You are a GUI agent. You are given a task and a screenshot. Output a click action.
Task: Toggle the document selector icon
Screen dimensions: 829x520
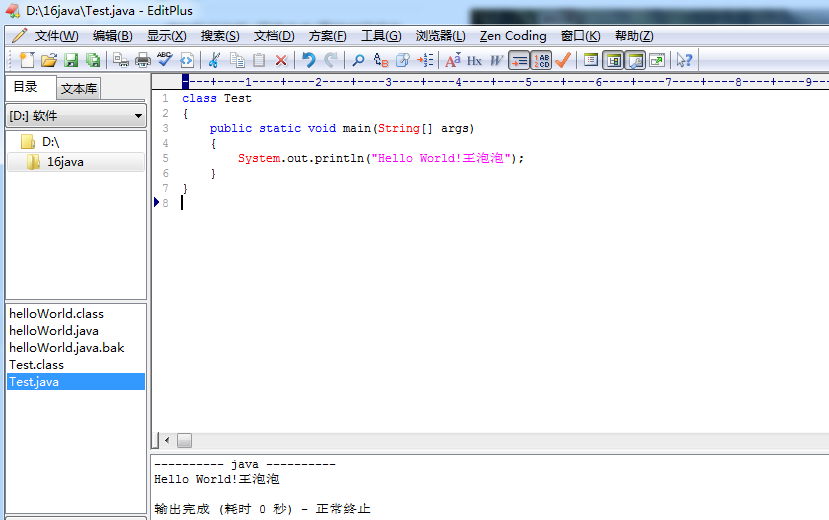click(x=613, y=60)
